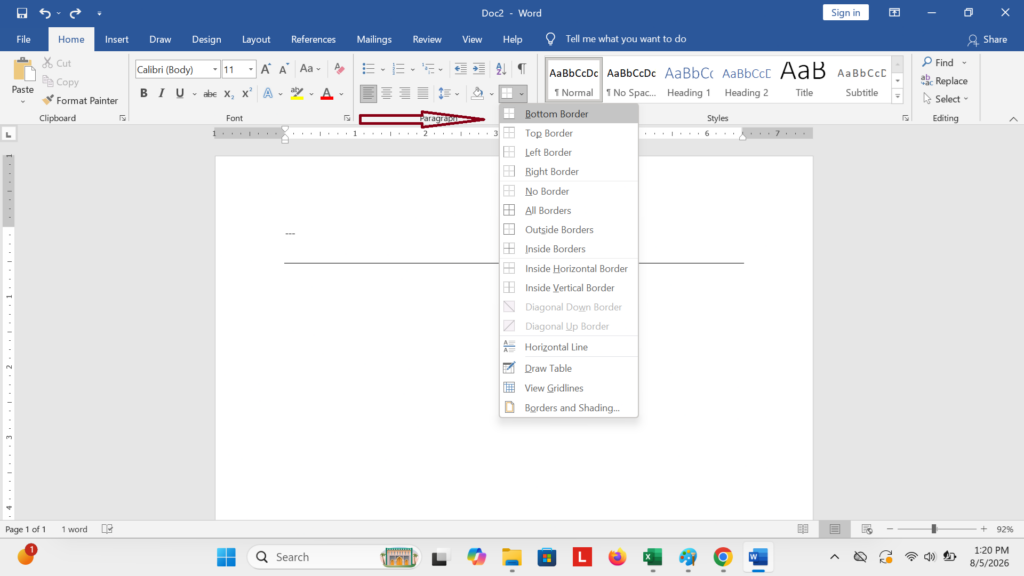
Task: Open the Numbering list dropdown arrow
Action: (413, 69)
